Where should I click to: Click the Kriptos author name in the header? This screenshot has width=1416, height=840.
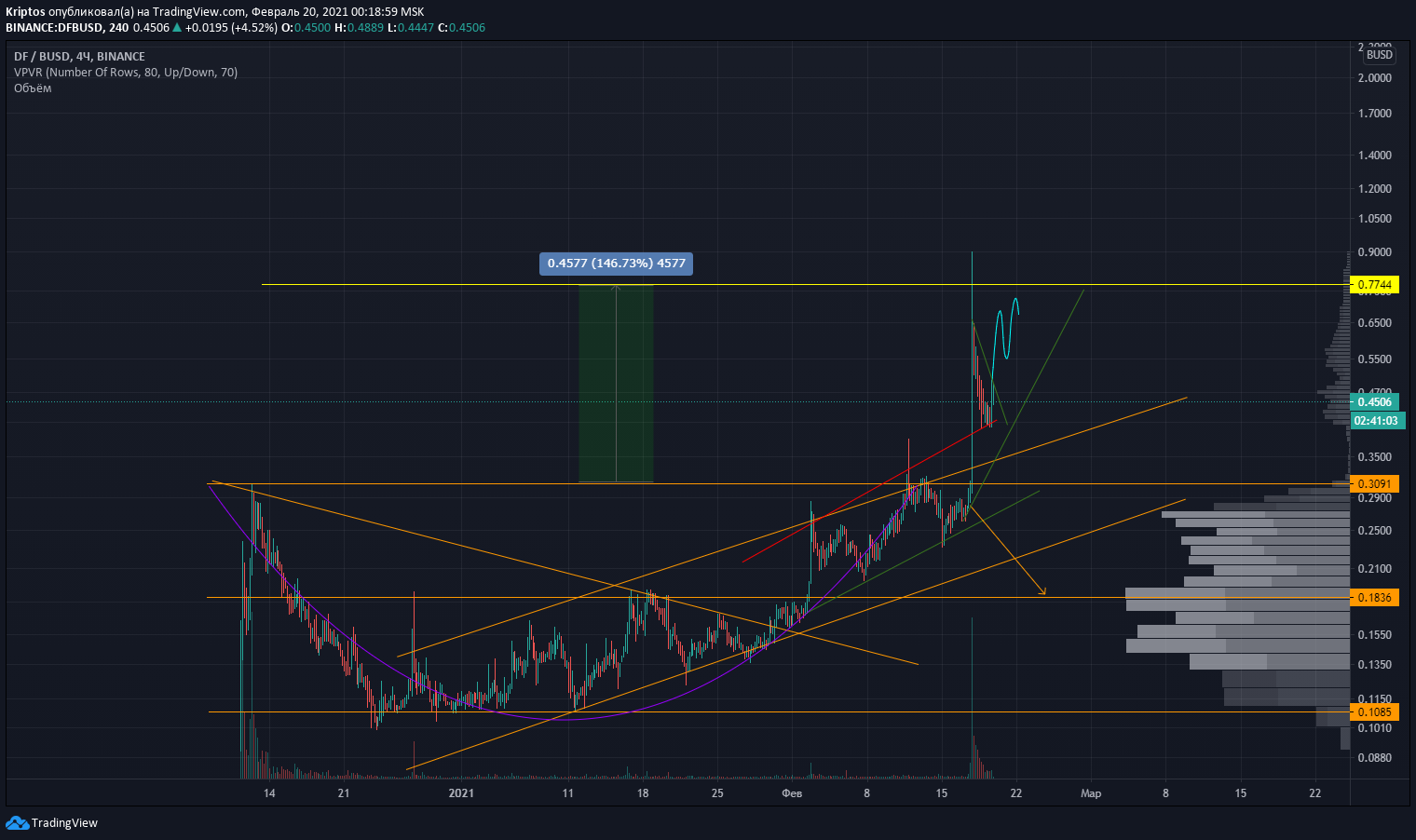click(x=25, y=12)
